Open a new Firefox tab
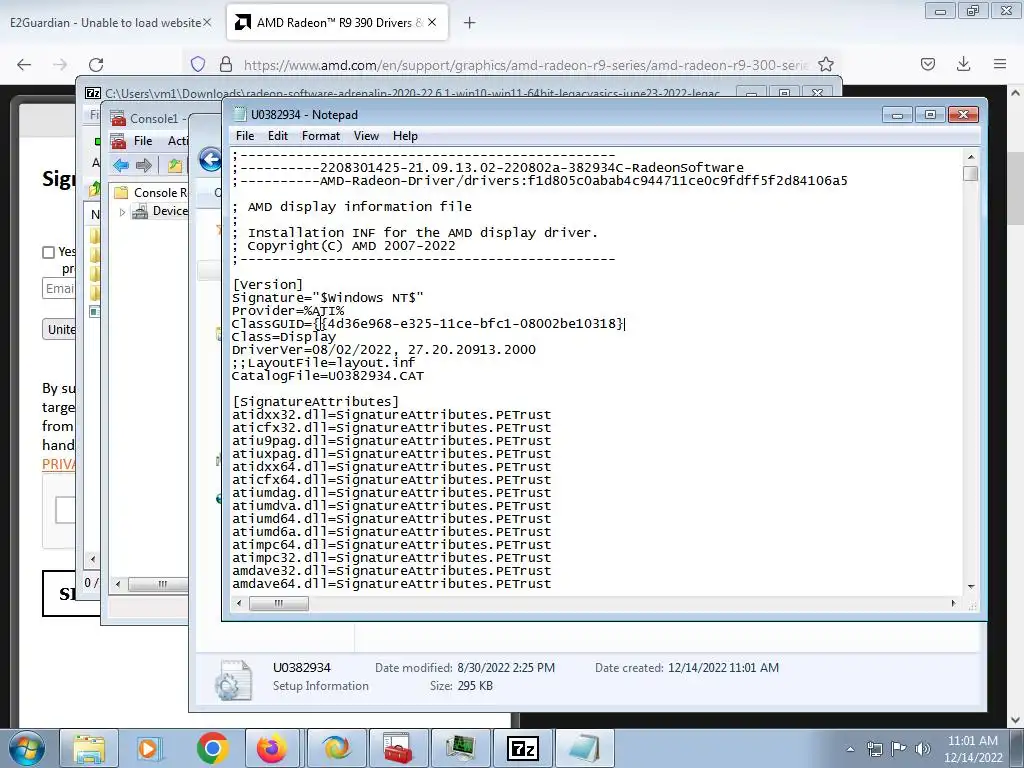Viewport: 1024px width, 768px height. point(469,23)
